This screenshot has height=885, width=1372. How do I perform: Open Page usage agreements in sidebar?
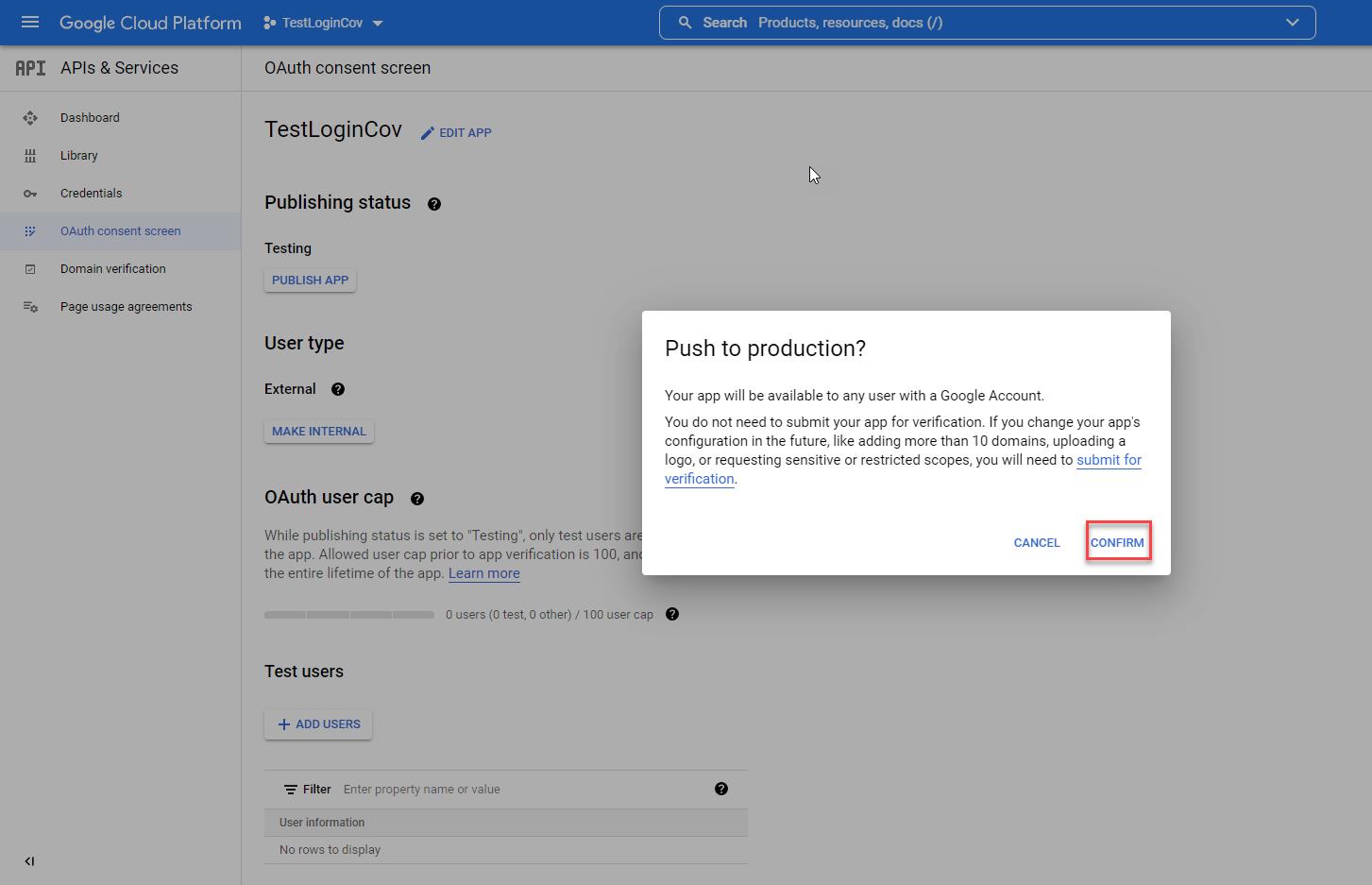coord(127,307)
